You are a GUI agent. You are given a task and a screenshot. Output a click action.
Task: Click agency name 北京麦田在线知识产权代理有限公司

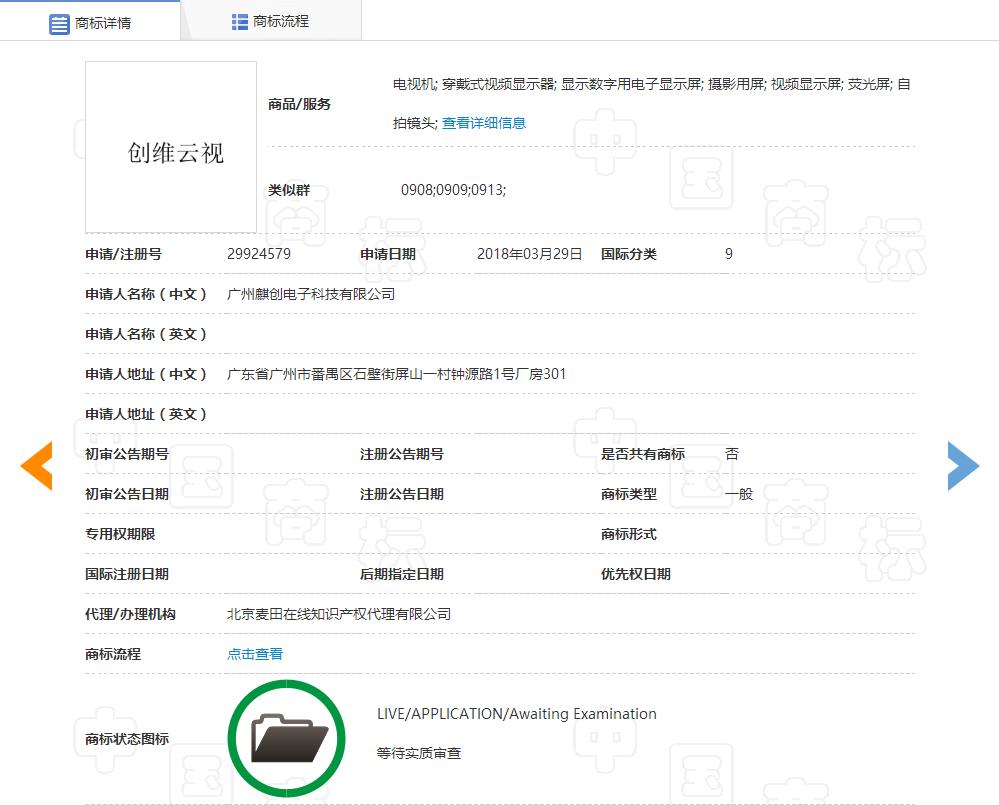(x=339, y=614)
